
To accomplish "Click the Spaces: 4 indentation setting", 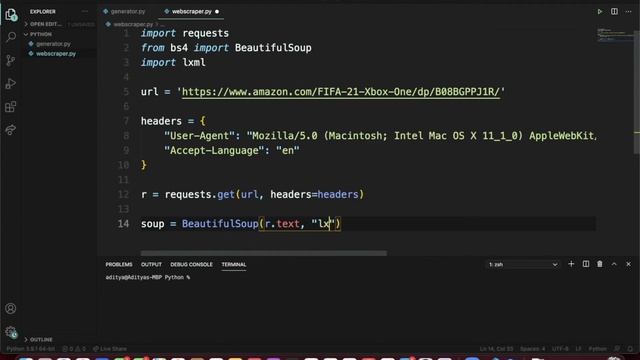I will (532, 349).
